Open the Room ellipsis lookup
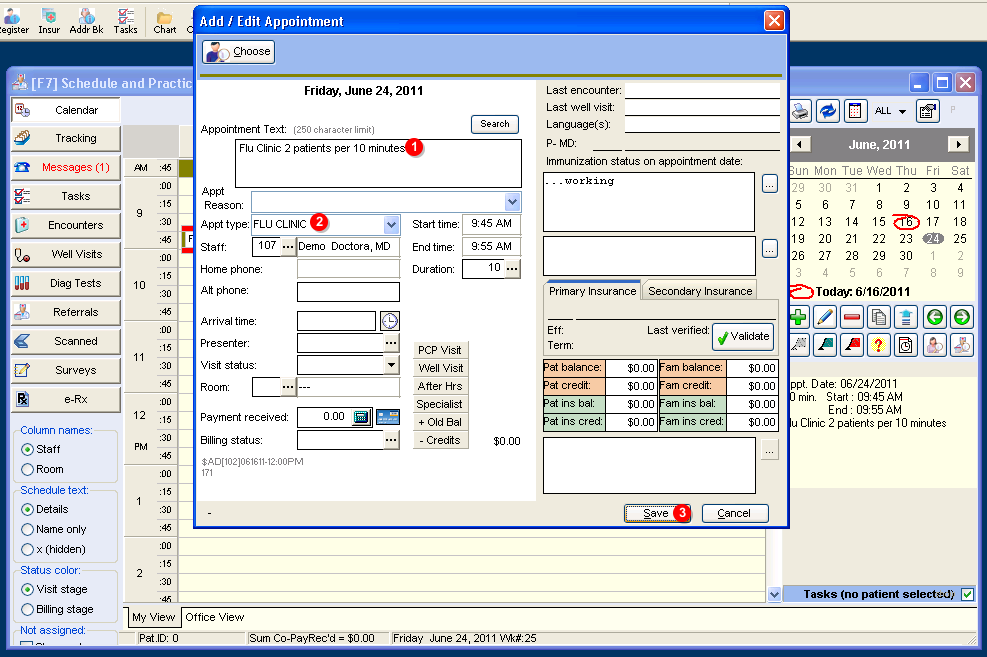This screenshot has width=987, height=657. 288,386
